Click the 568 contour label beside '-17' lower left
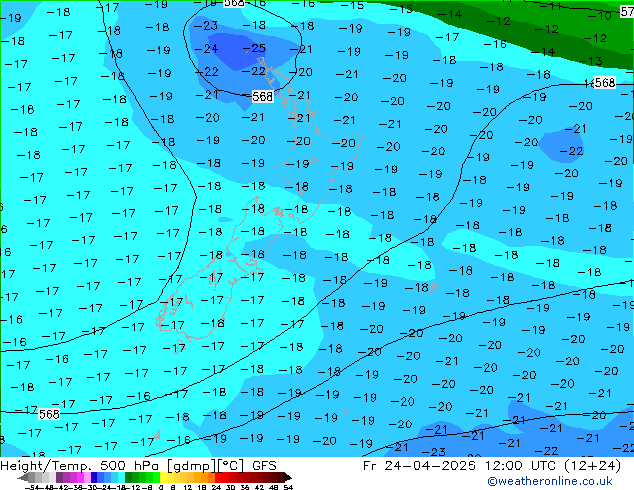This screenshot has height=490, width=634. click(x=49, y=414)
